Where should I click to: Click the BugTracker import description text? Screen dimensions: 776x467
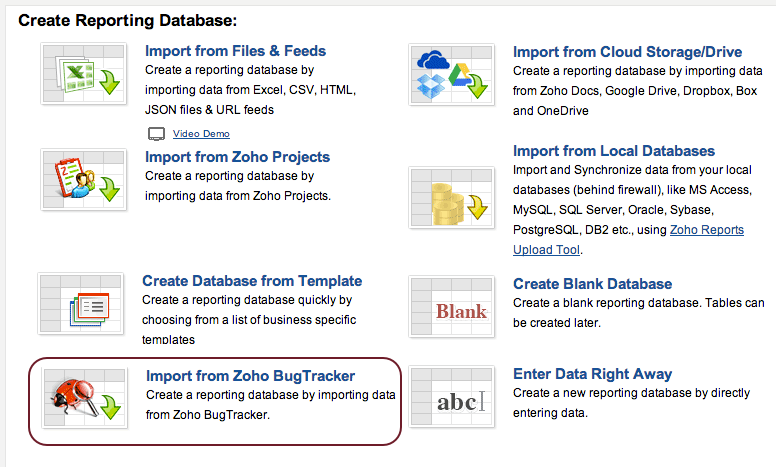(270, 404)
